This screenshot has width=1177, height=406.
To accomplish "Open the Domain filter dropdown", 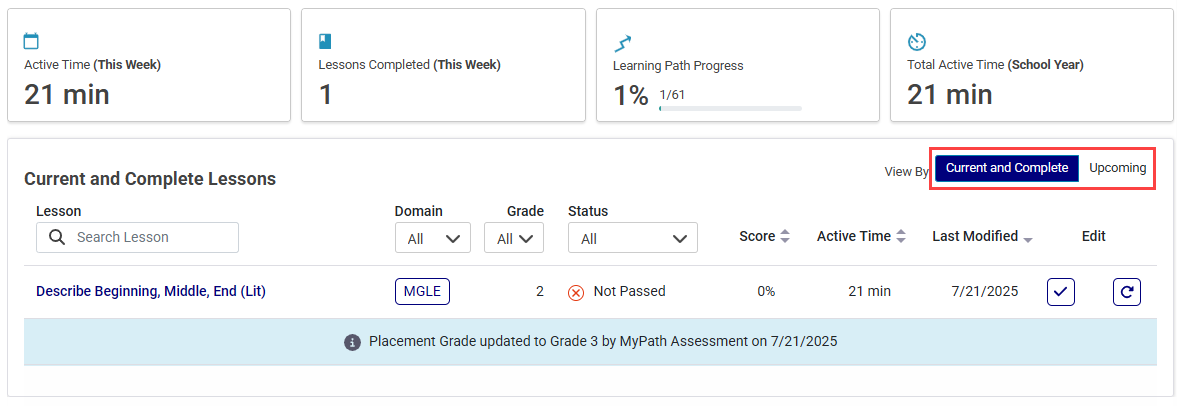I will pos(433,238).
